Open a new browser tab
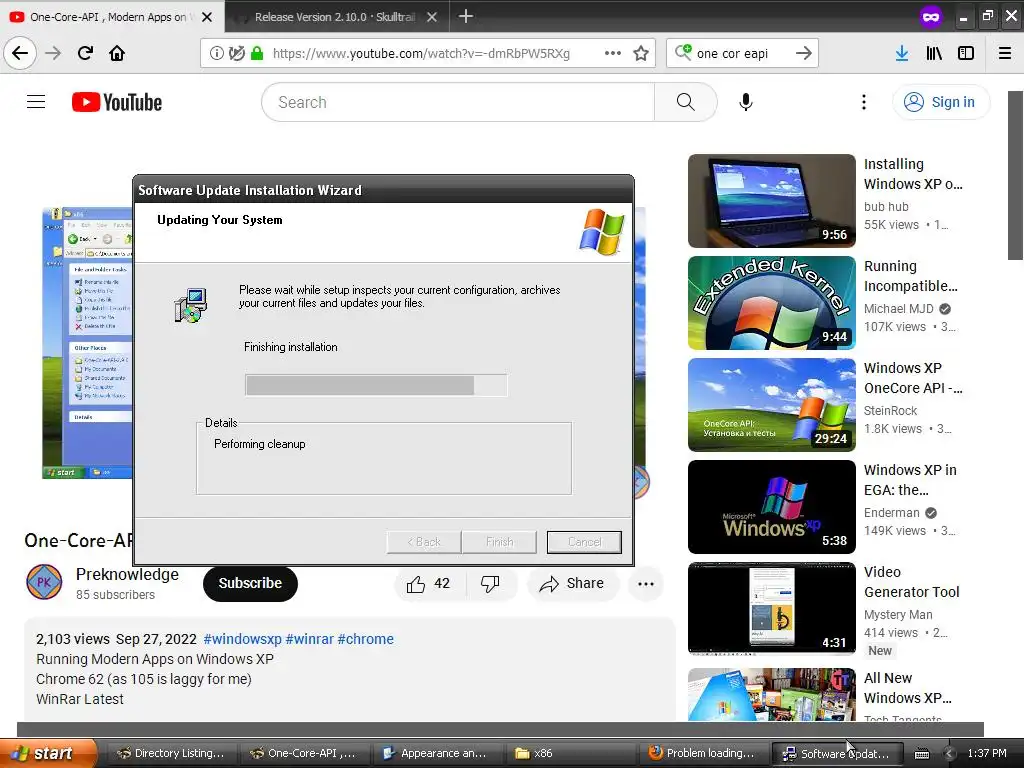 (466, 16)
